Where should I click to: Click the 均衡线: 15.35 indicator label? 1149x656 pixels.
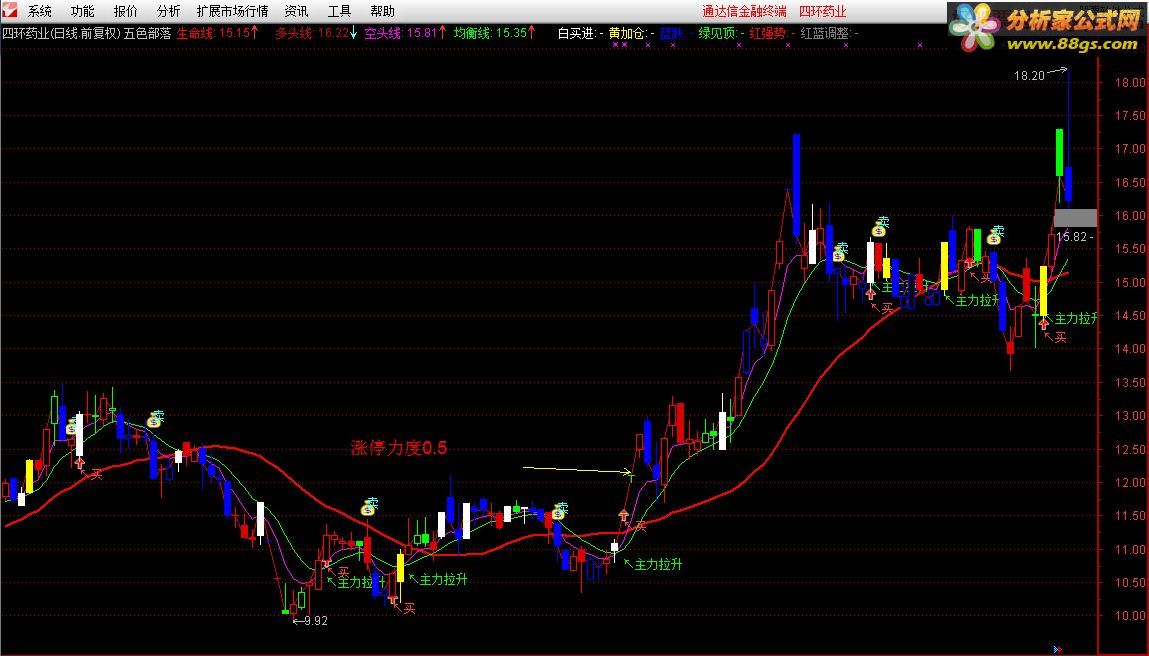[489, 33]
